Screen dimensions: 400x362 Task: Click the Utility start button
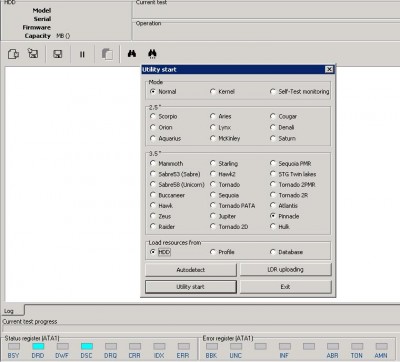coord(191,287)
